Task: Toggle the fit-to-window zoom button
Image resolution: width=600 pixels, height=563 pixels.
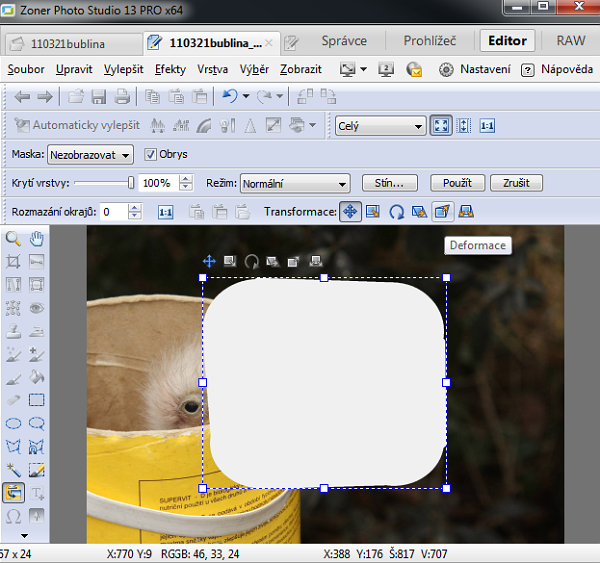Action: point(441,126)
